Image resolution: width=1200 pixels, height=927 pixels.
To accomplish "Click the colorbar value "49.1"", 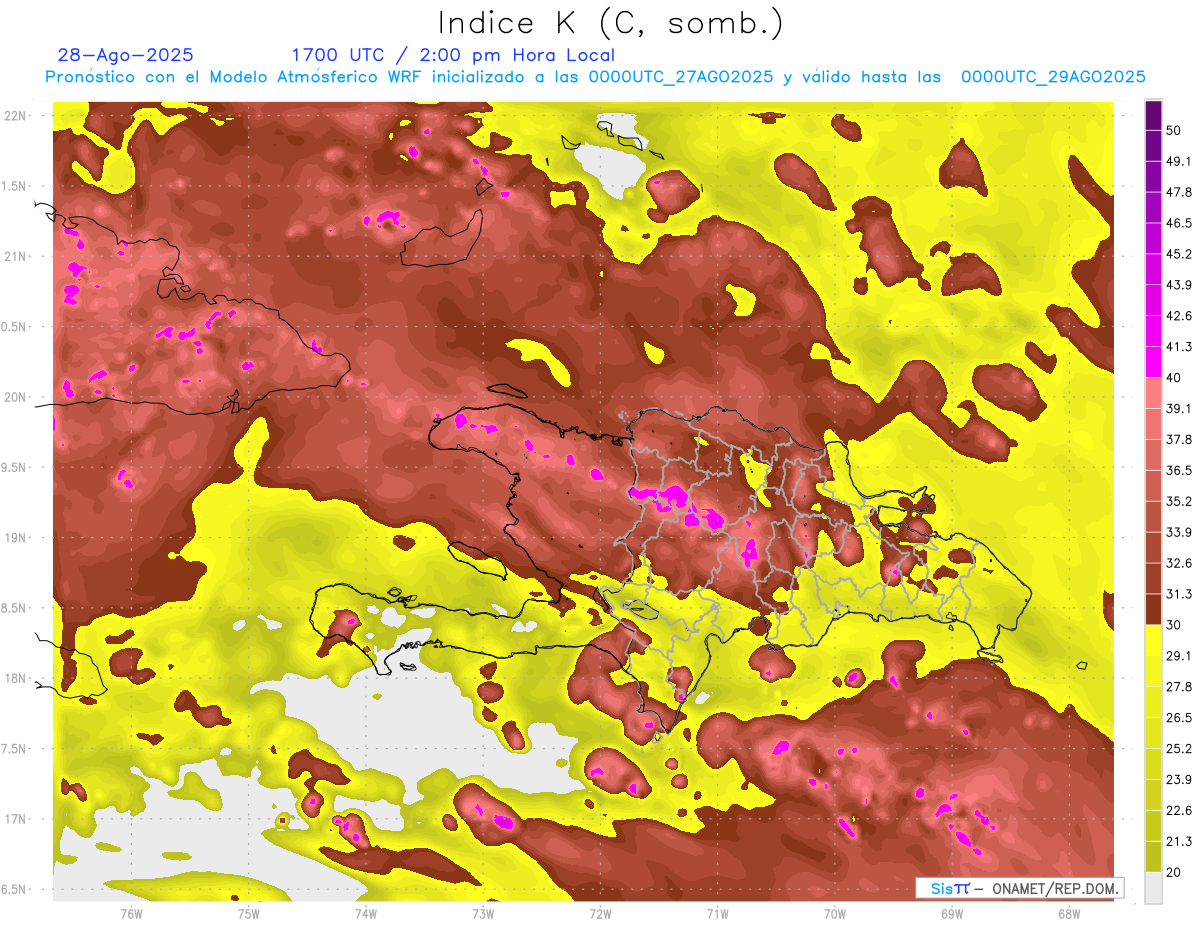I will pyautogui.click(x=1179, y=161).
